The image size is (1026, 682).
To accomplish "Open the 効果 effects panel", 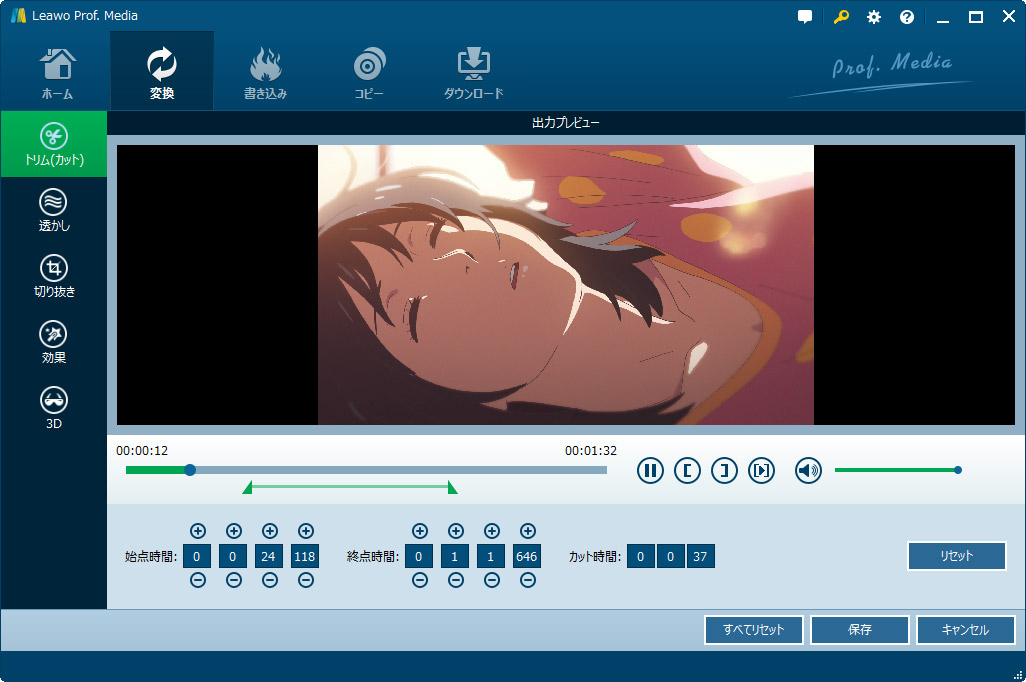I will (54, 342).
